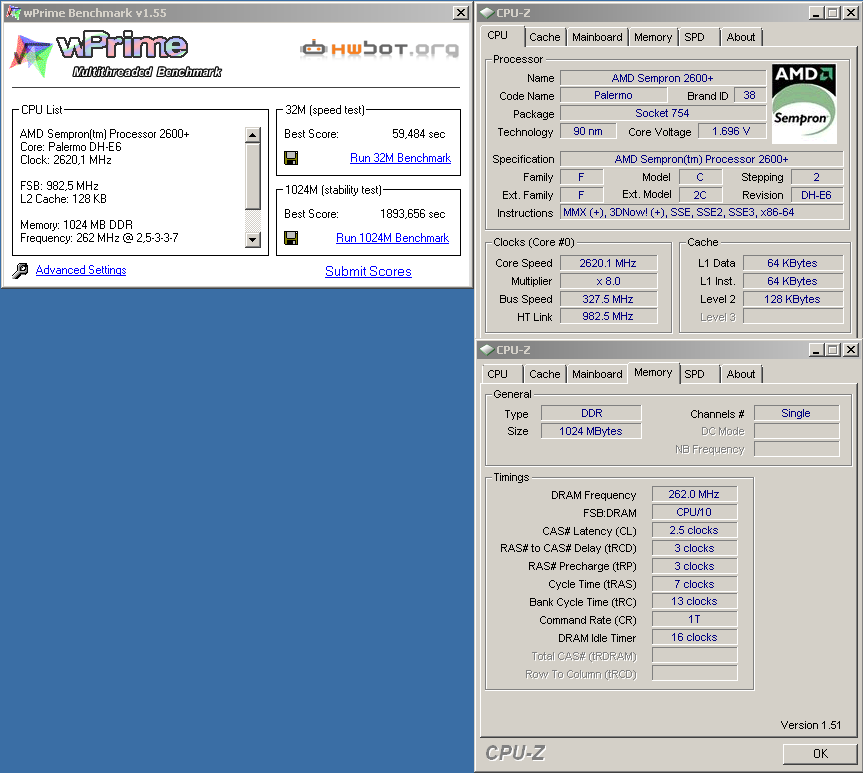
Task: Close the wPrime Benchmark window
Action: click(x=460, y=13)
